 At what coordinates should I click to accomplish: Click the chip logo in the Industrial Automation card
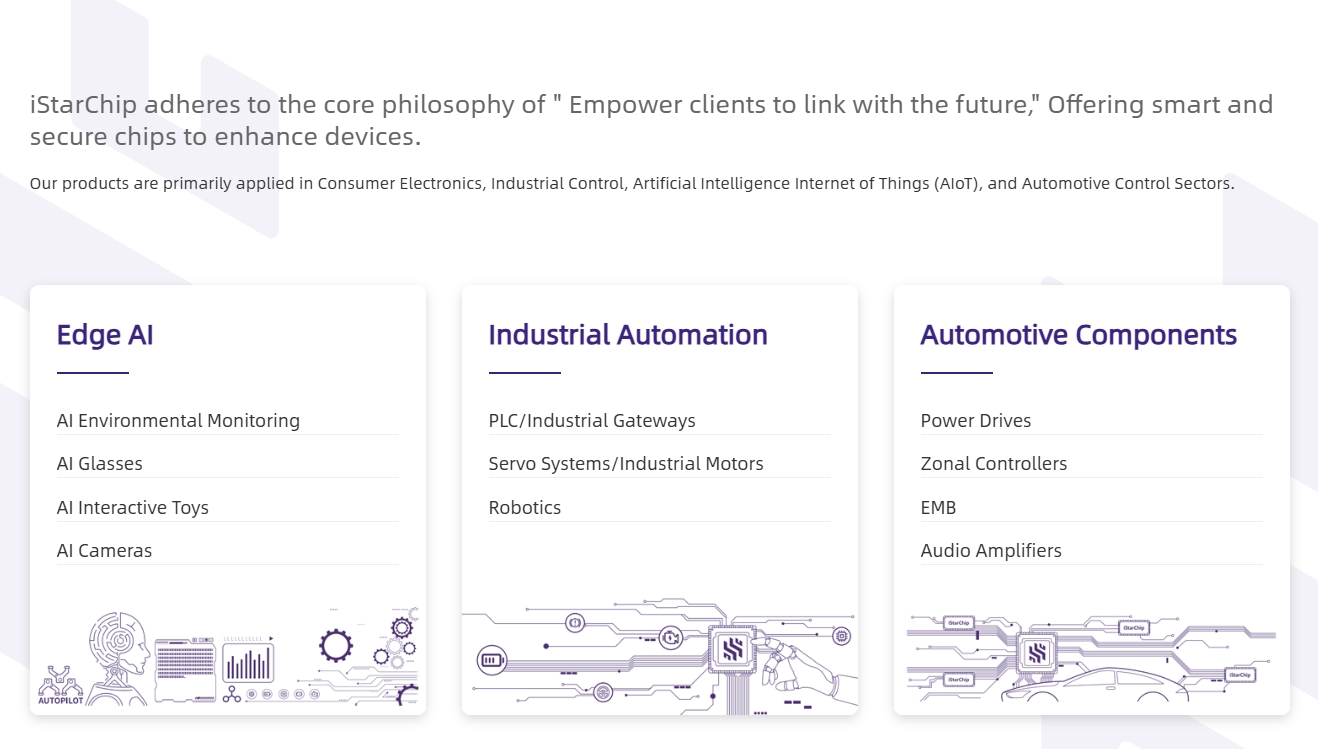pyautogui.click(x=733, y=651)
